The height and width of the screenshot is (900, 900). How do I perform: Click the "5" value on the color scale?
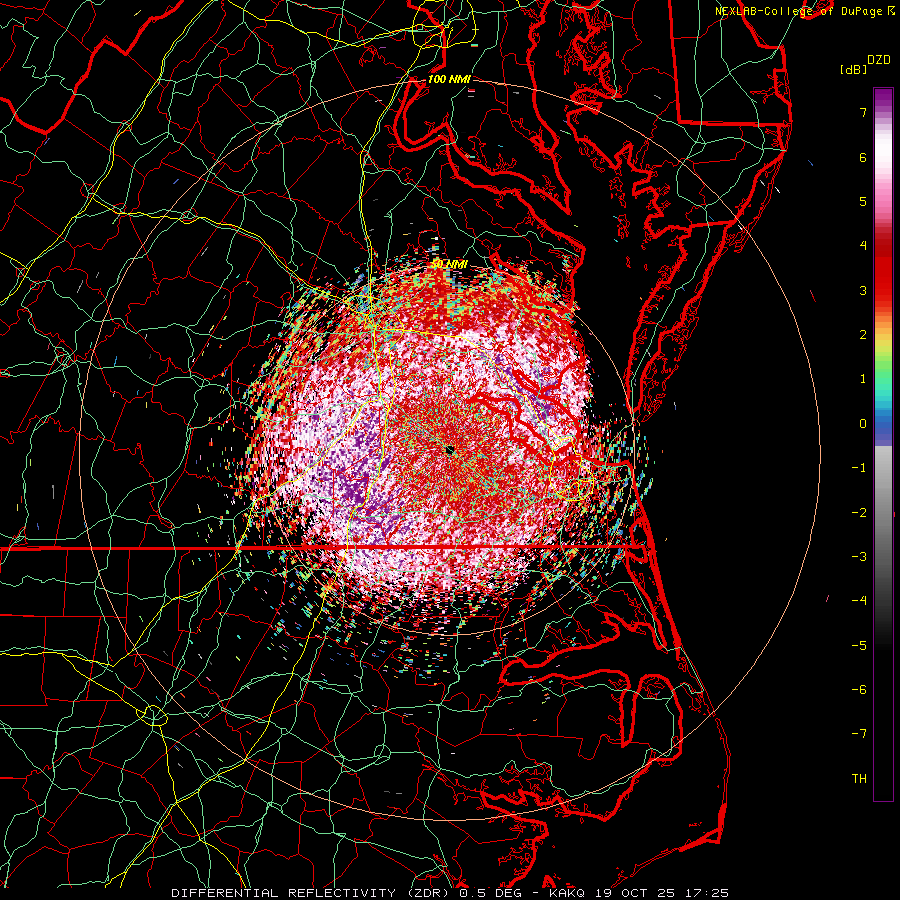point(863,201)
